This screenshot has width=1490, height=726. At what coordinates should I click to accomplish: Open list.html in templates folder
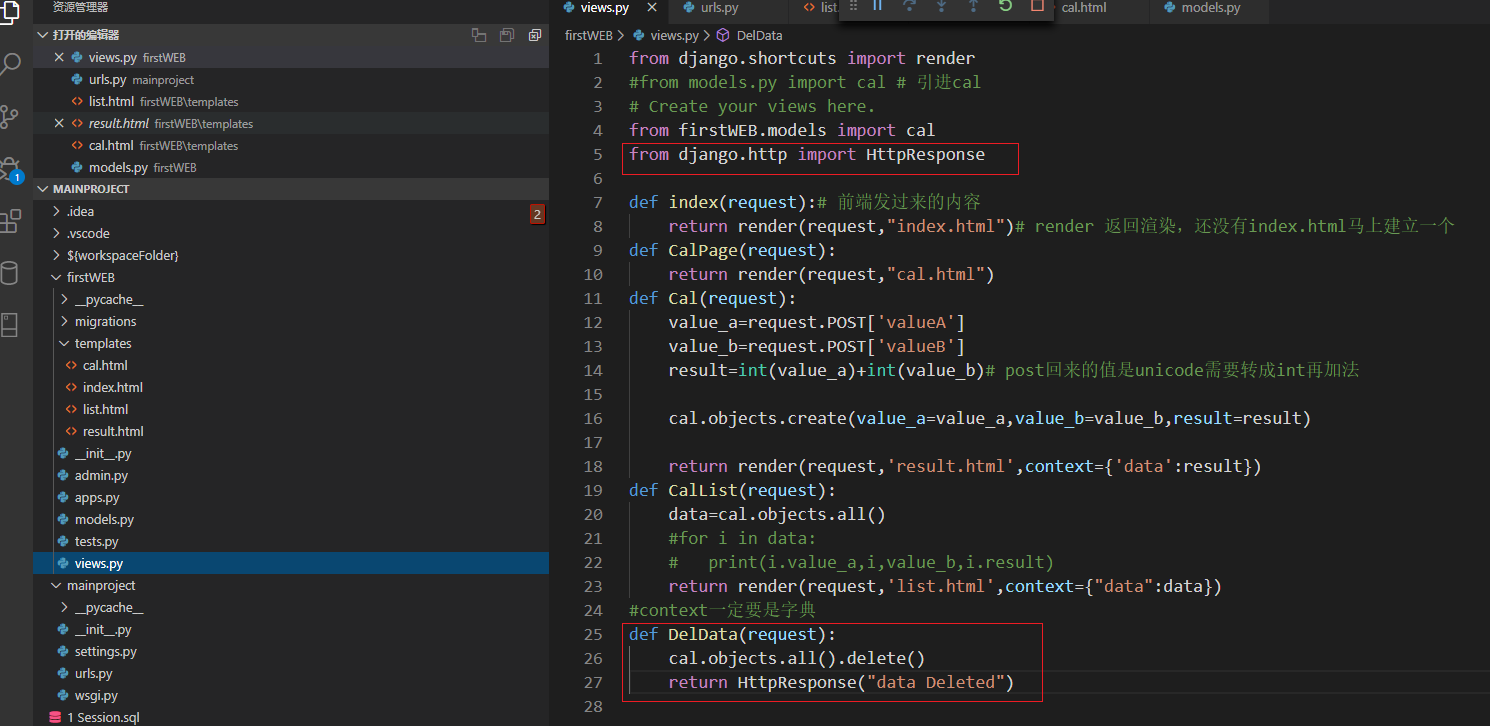291,409
